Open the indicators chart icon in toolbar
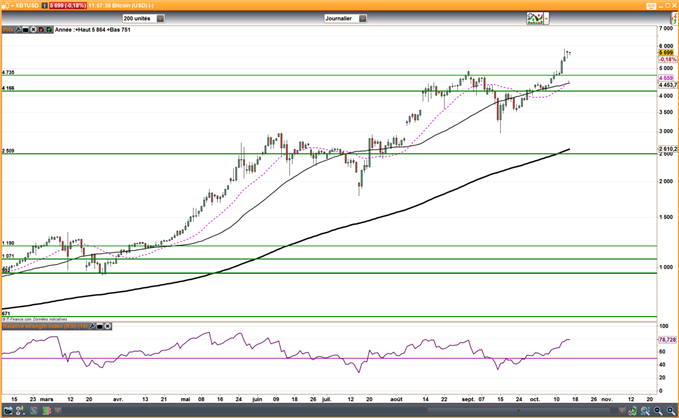Image resolution: width=679 pixels, height=418 pixels. click(x=535, y=18)
